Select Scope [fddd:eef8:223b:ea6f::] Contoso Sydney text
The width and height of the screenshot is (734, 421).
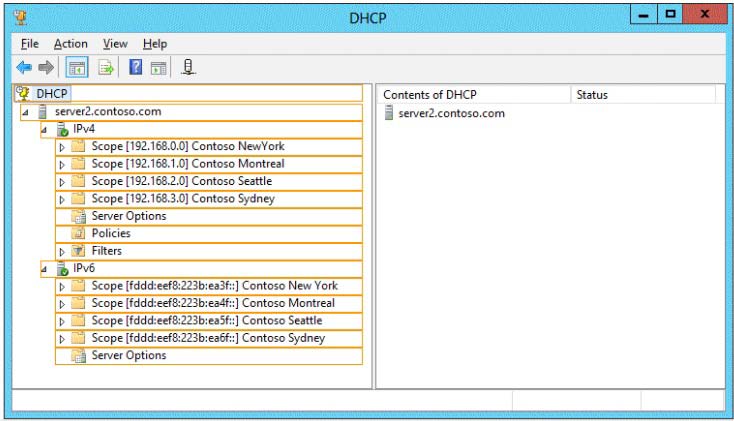(x=208, y=338)
